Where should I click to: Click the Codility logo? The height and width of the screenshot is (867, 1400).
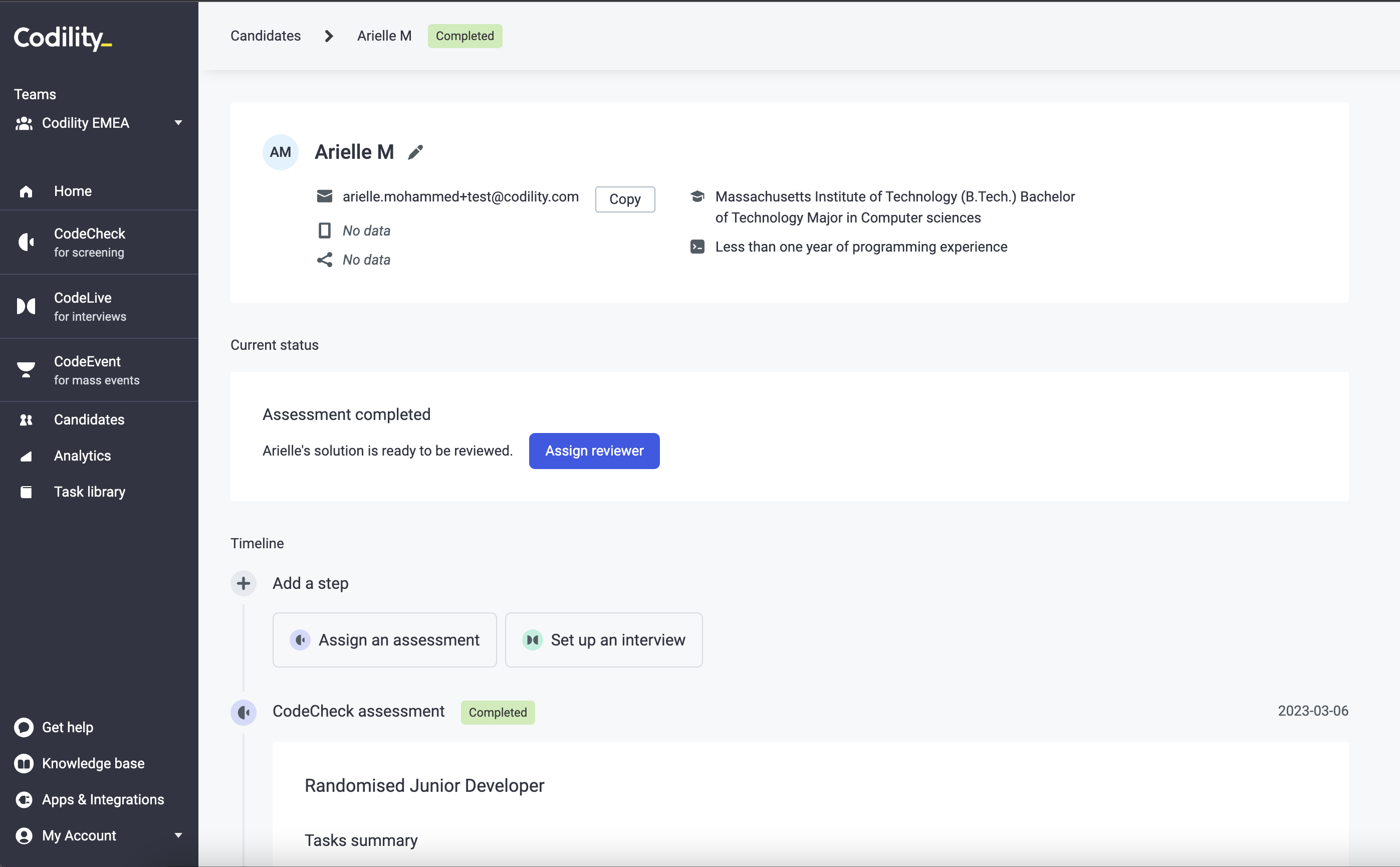point(63,38)
